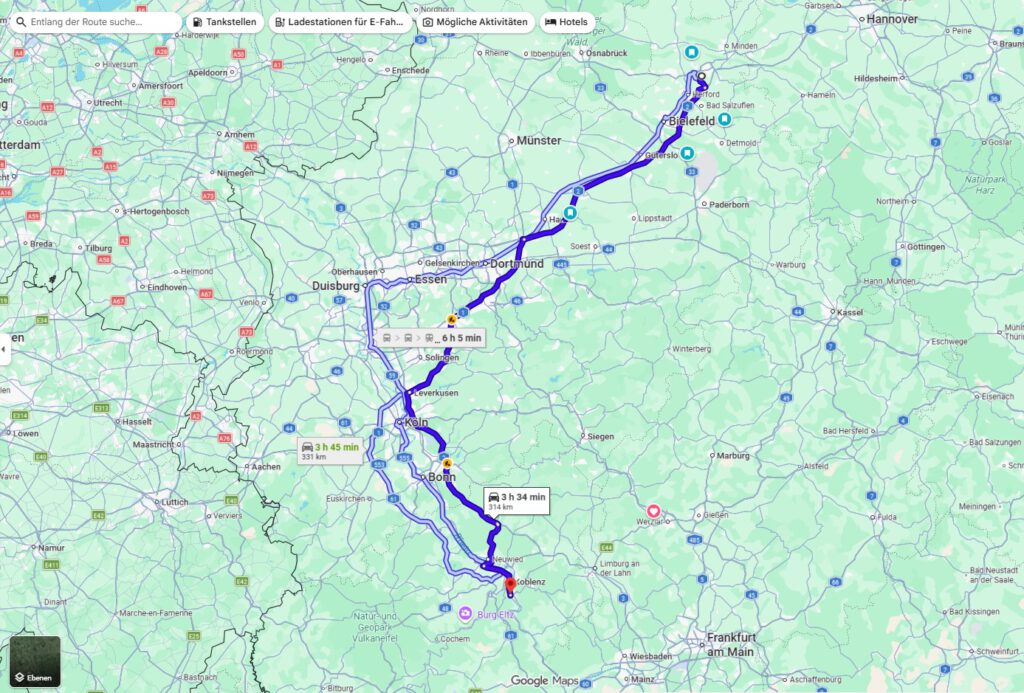Select the 6 h 5 min transit route
Screen dimensions: 1024x693
tap(431, 338)
